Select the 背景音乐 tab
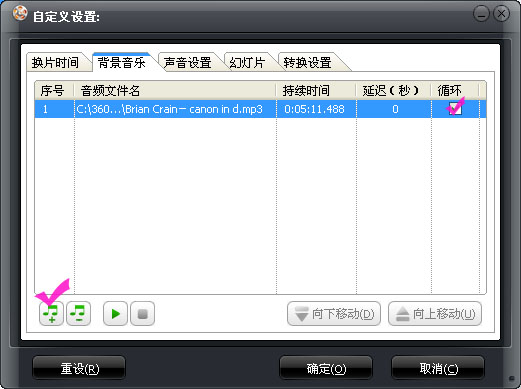Viewport: 521px width, 389px height. click(x=122, y=62)
